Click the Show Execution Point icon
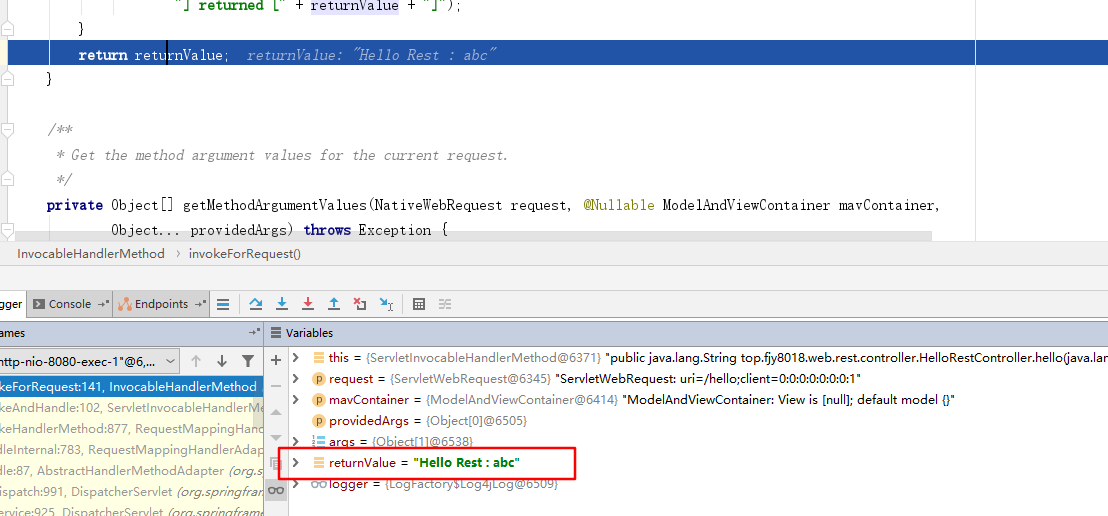This screenshot has height=516, width=1108. point(223,304)
